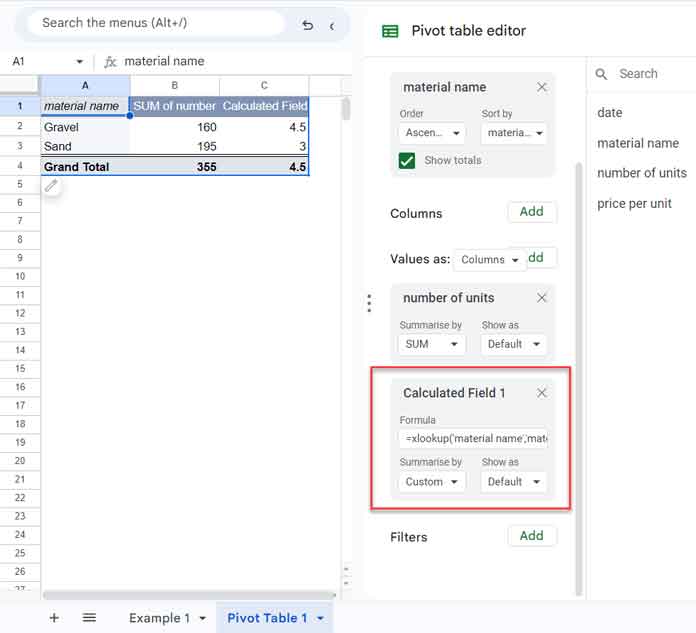Open the Values as Columns dropdown
The height and width of the screenshot is (633, 696).
click(490, 260)
